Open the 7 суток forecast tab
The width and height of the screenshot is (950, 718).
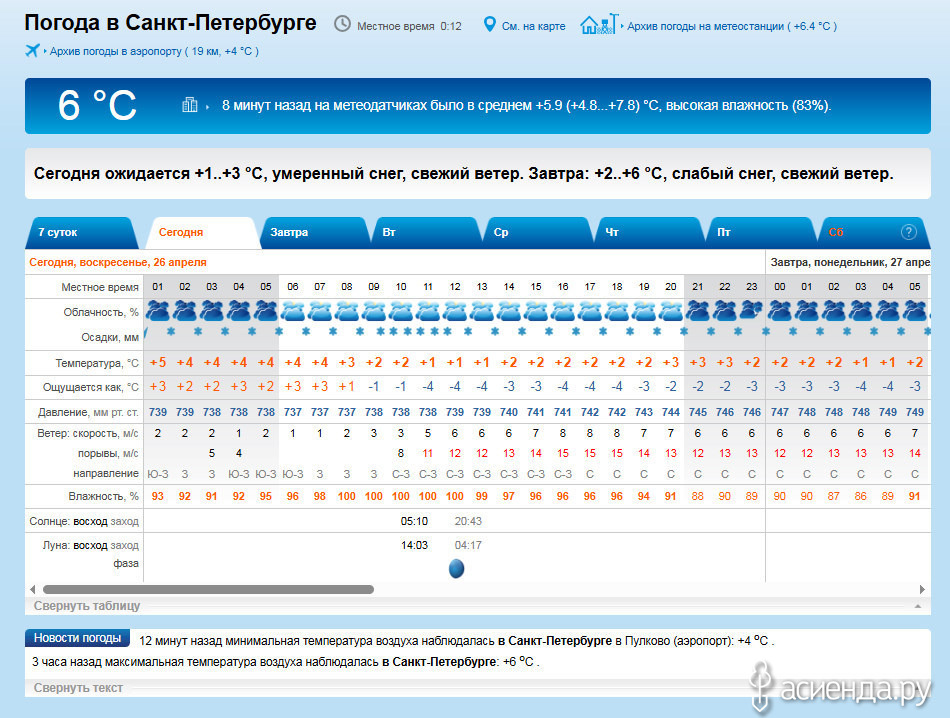click(x=58, y=233)
